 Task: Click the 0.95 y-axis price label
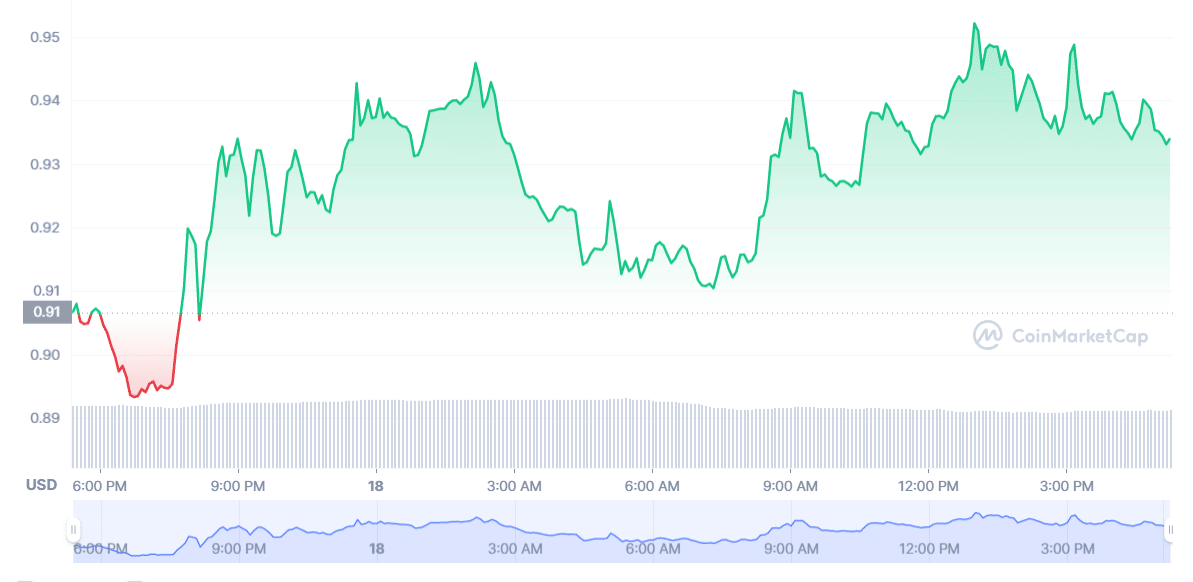pos(45,37)
